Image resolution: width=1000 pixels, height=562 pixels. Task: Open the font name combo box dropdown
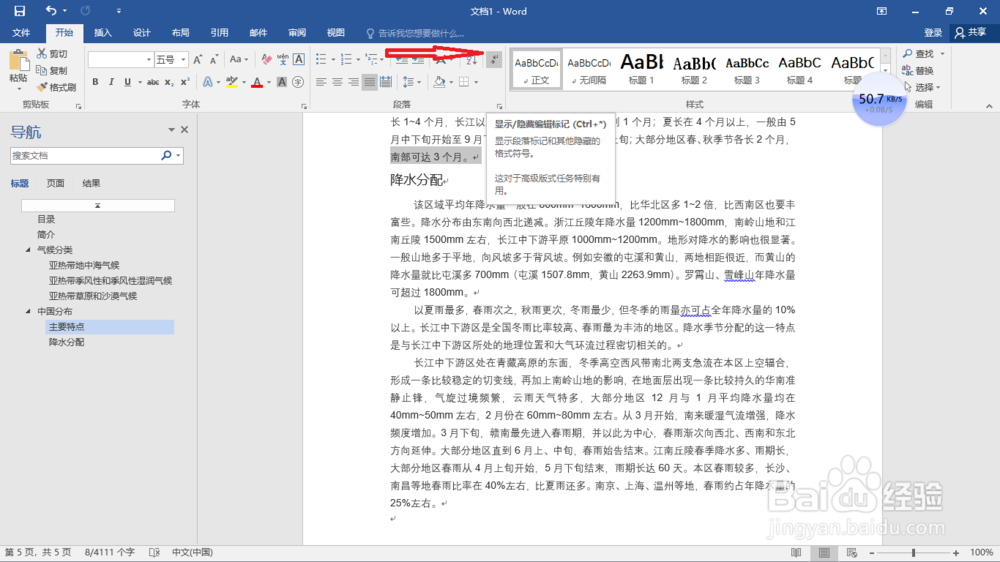pos(149,59)
